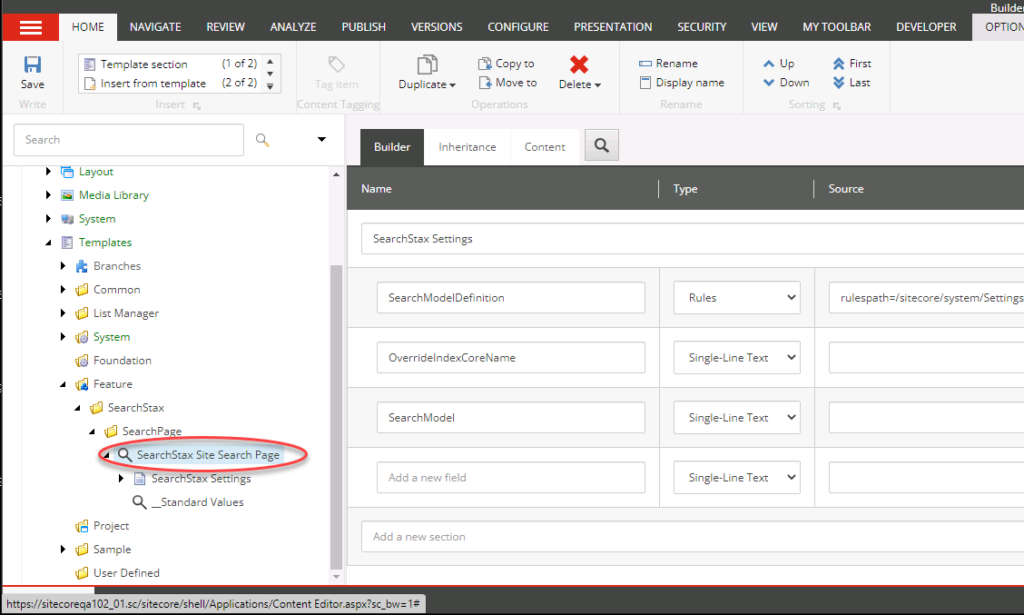The width and height of the screenshot is (1024, 615).
Task: Click the Template section icon
Action: [x=90, y=64]
